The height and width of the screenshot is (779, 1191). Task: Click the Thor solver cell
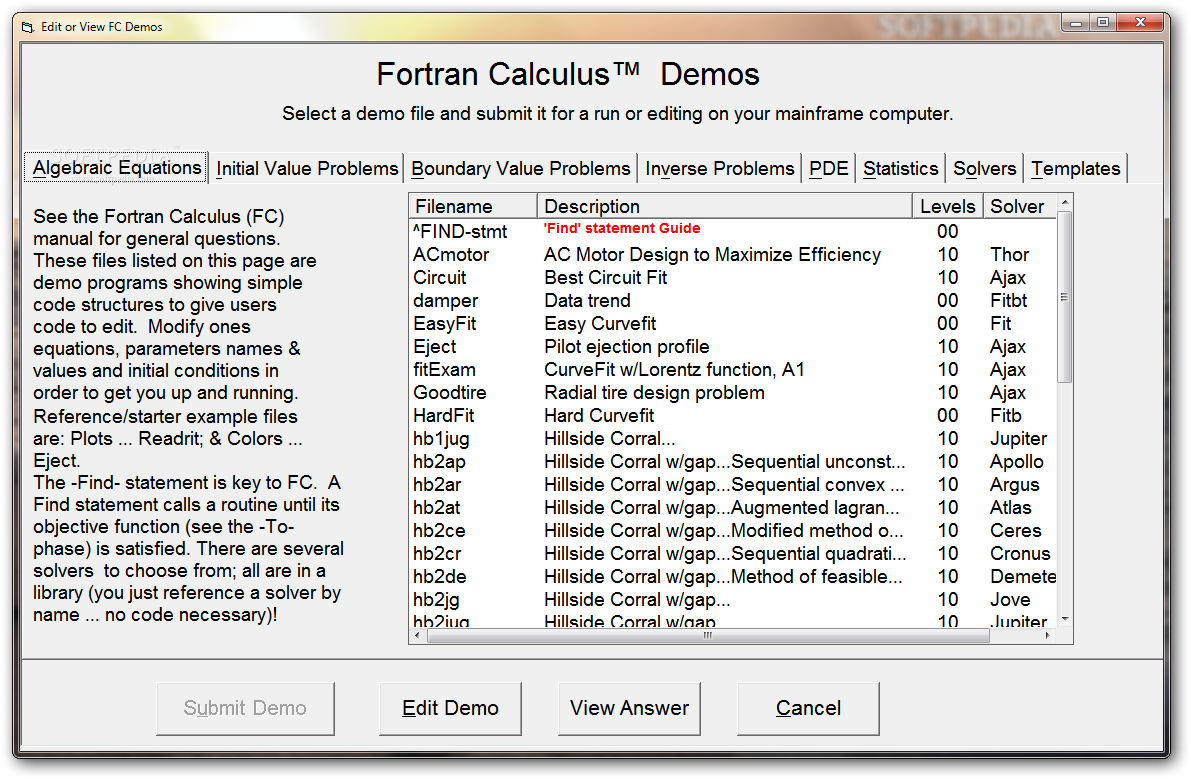click(1009, 255)
